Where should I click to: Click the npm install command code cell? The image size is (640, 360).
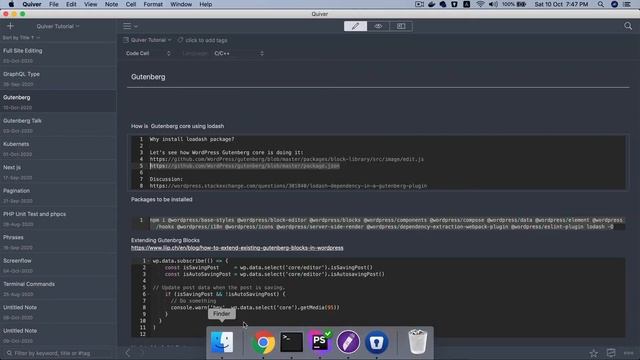[378, 223]
